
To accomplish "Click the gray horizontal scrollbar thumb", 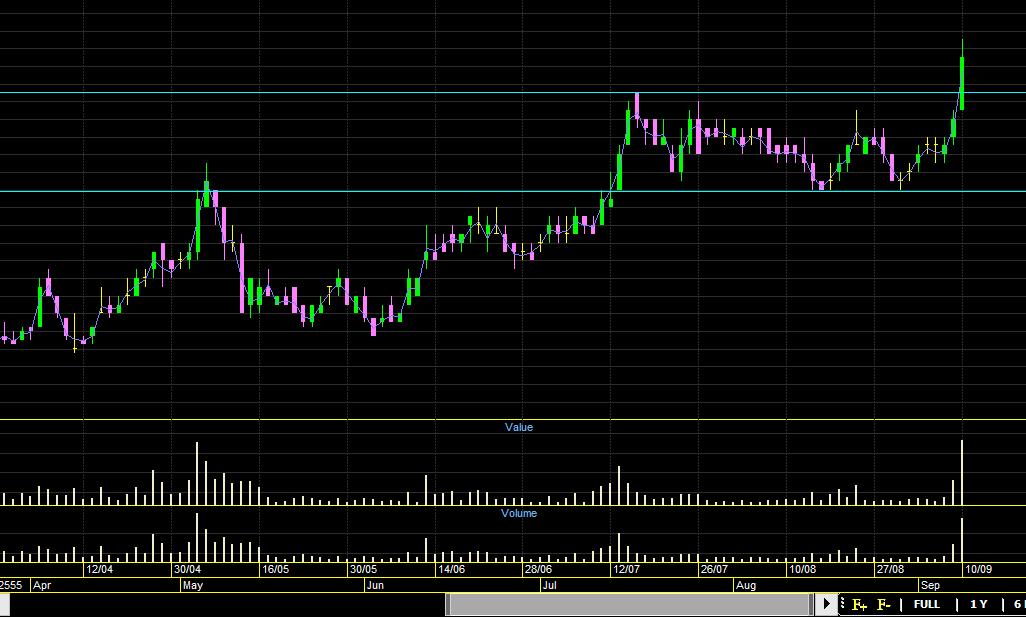I will [628, 605].
